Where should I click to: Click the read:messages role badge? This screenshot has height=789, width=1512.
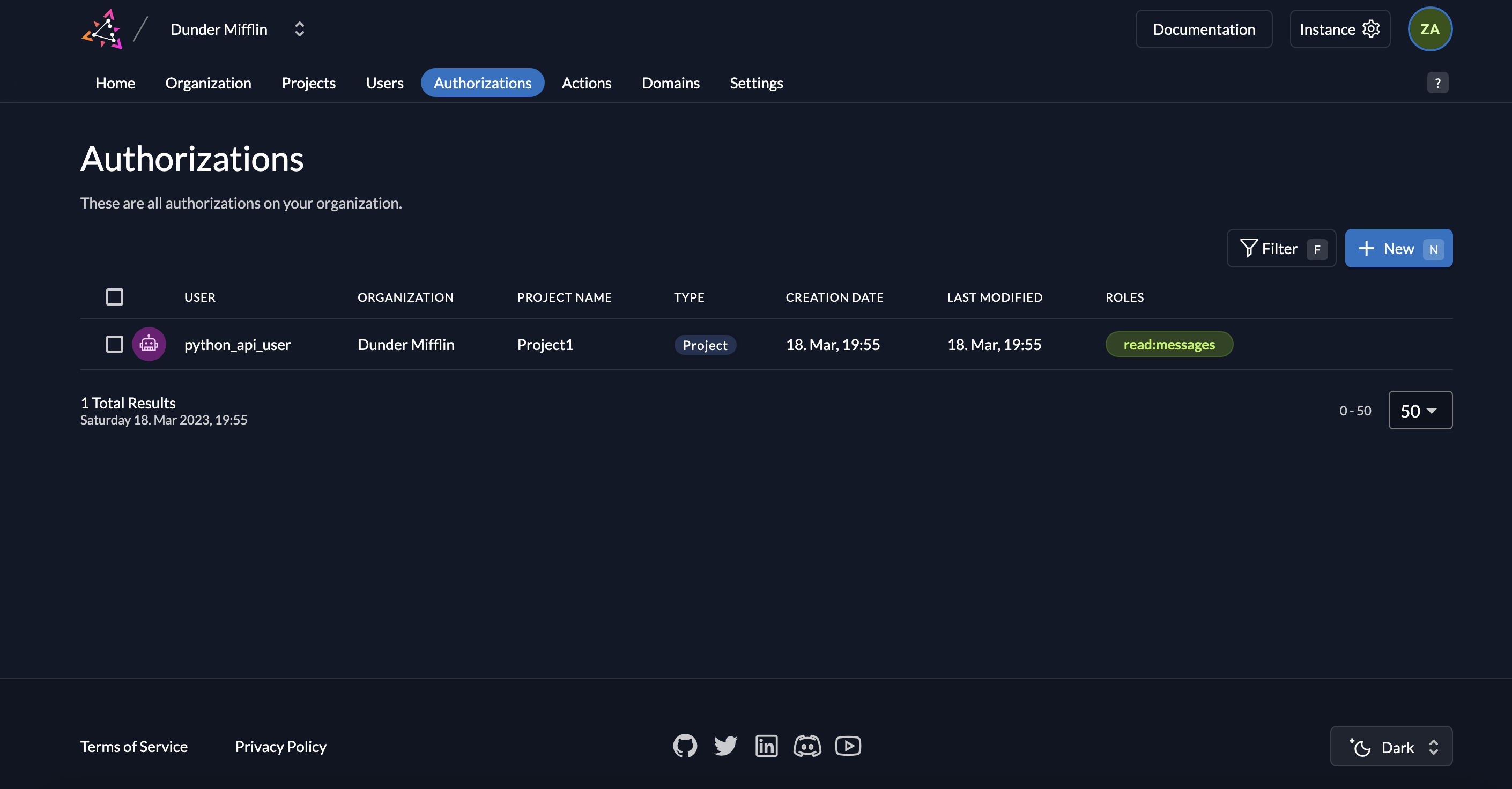click(x=1168, y=343)
